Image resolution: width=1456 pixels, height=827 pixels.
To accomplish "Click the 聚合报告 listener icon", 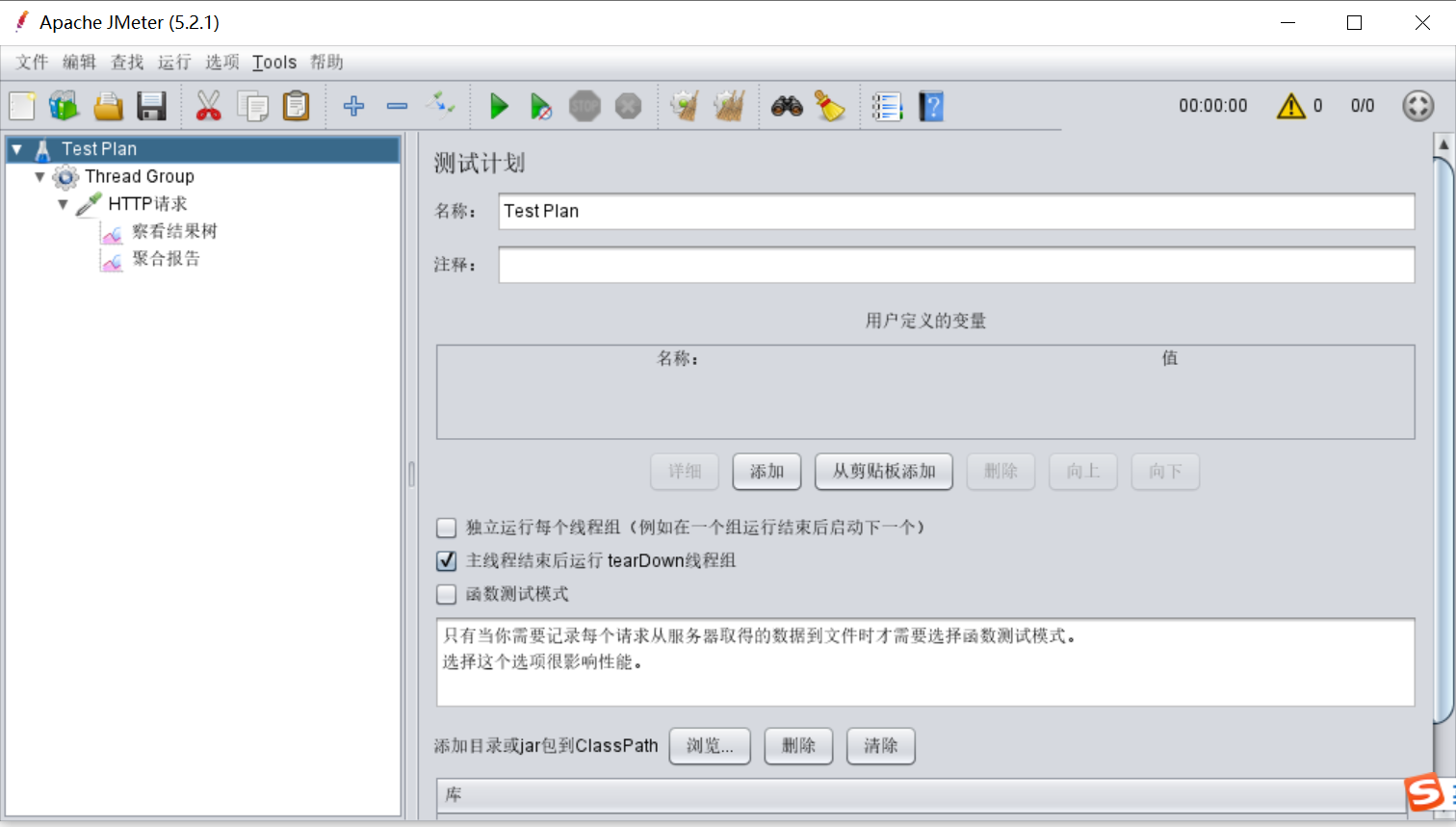I will pos(112,259).
